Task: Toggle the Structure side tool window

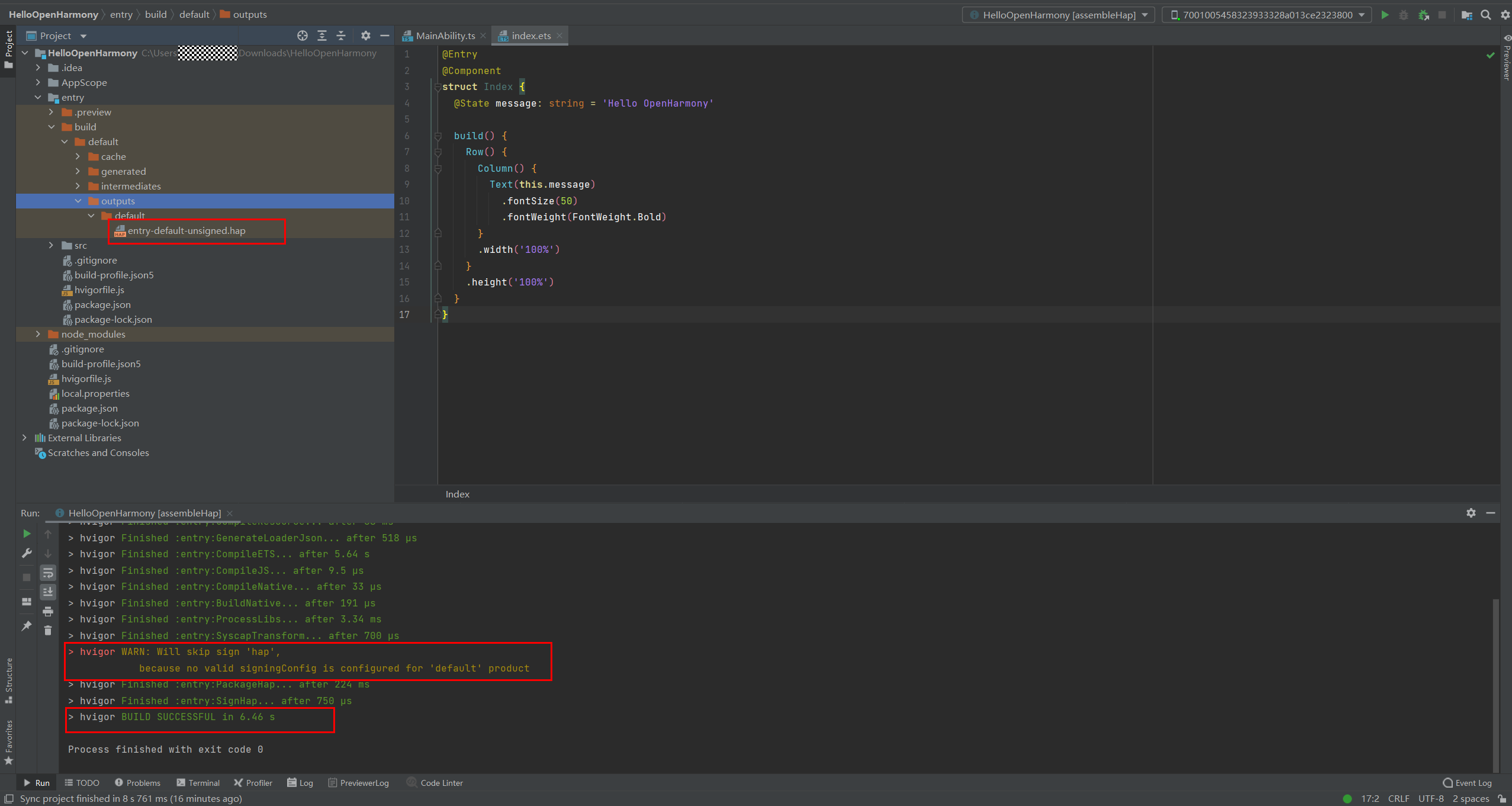Action: pyautogui.click(x=8, y=680)
